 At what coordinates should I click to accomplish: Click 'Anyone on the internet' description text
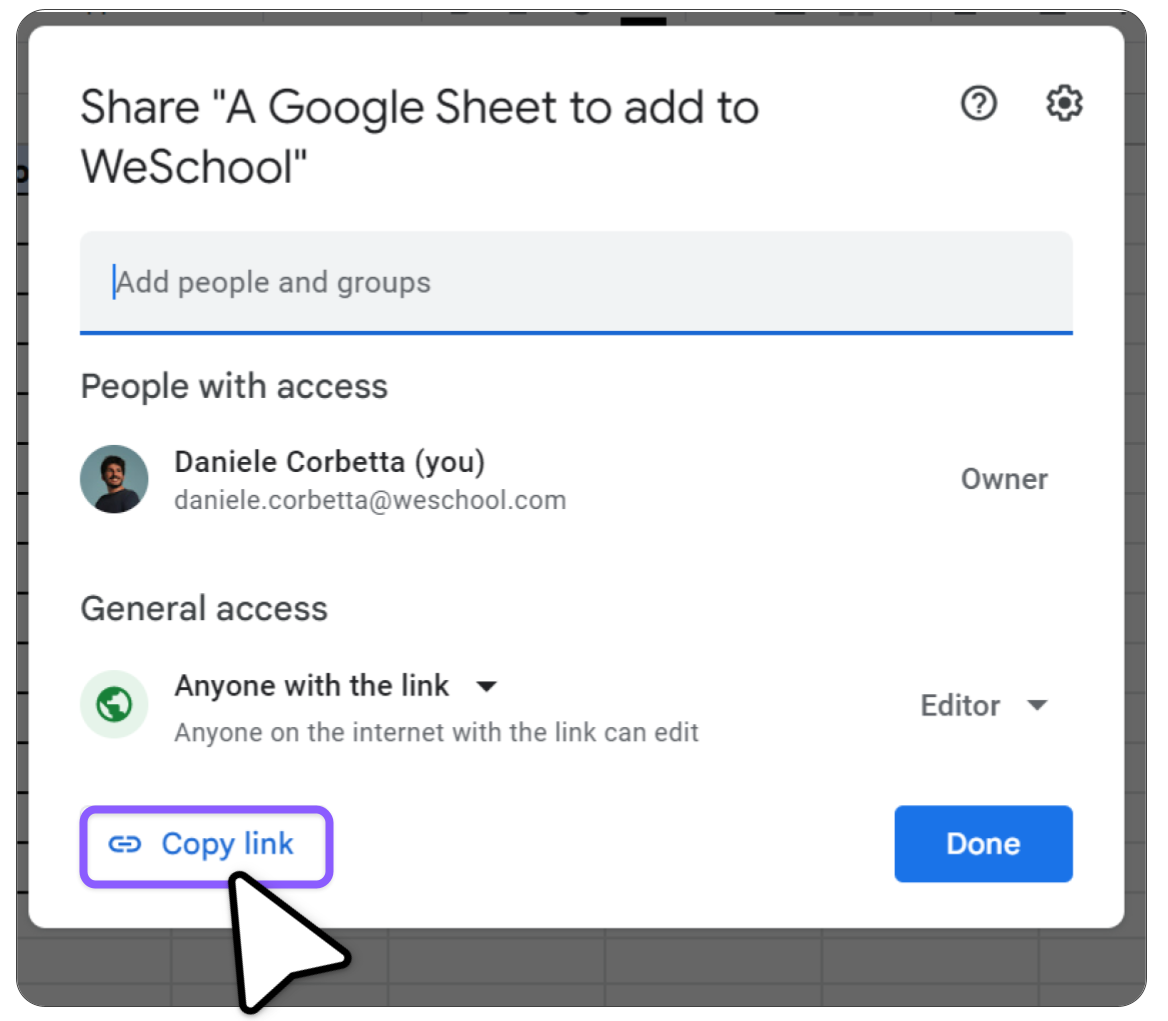437,733
